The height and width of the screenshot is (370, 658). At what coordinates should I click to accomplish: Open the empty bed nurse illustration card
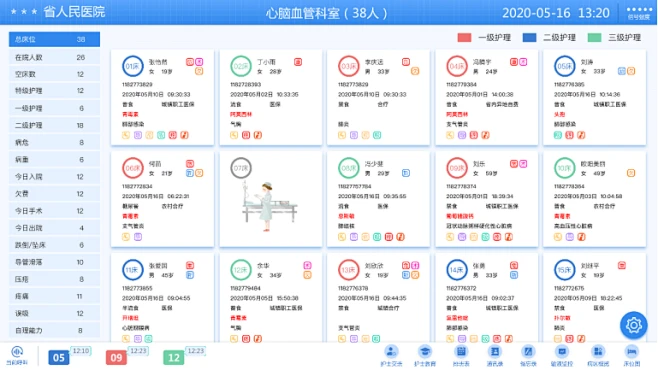271,199
